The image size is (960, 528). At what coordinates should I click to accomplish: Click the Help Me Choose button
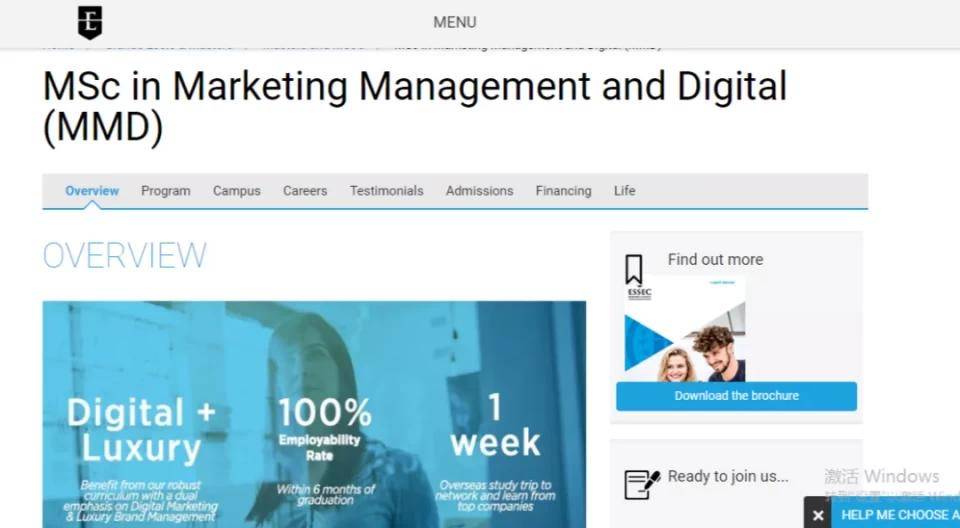[896, 515]
